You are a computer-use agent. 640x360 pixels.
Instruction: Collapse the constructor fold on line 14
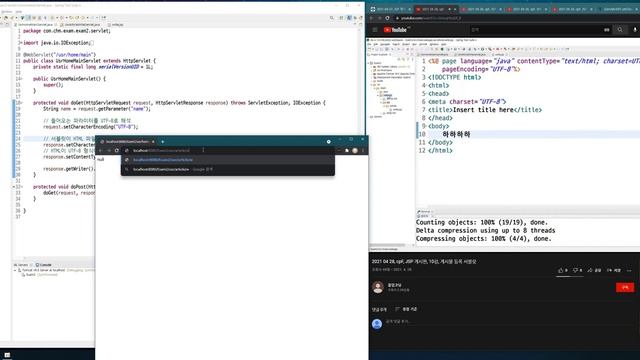pyautogui.click(x=21, y=79)
